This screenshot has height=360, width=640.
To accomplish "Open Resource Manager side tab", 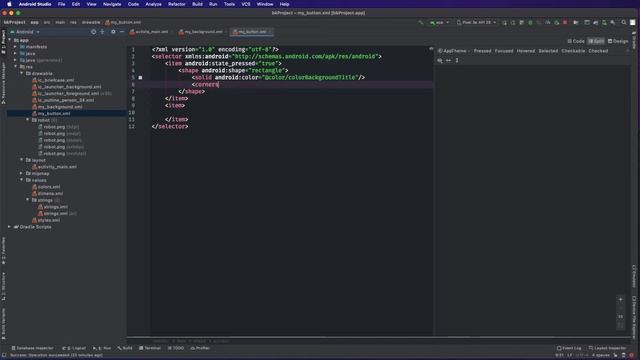I will 3,83.
